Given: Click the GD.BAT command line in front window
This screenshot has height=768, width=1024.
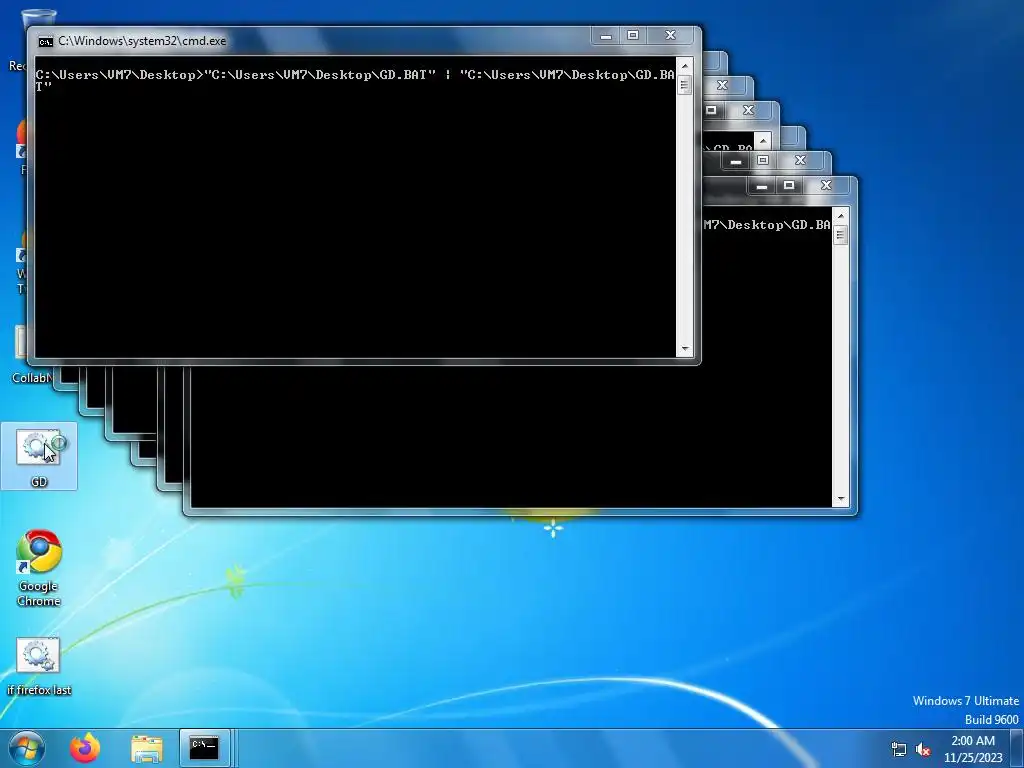Looking at the screenshot, I should pos(355,80).
